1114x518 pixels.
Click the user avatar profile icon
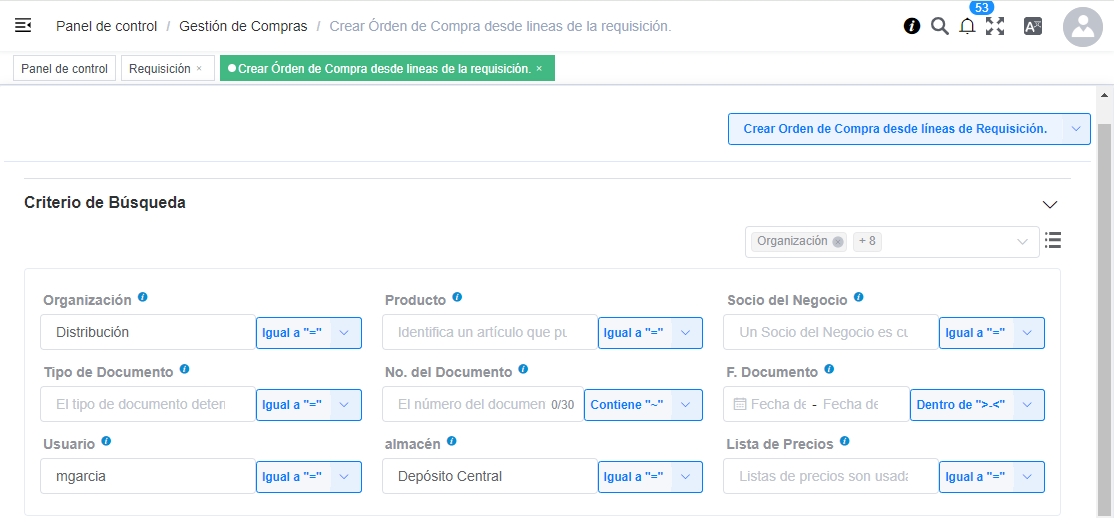tap(1082, 27)
